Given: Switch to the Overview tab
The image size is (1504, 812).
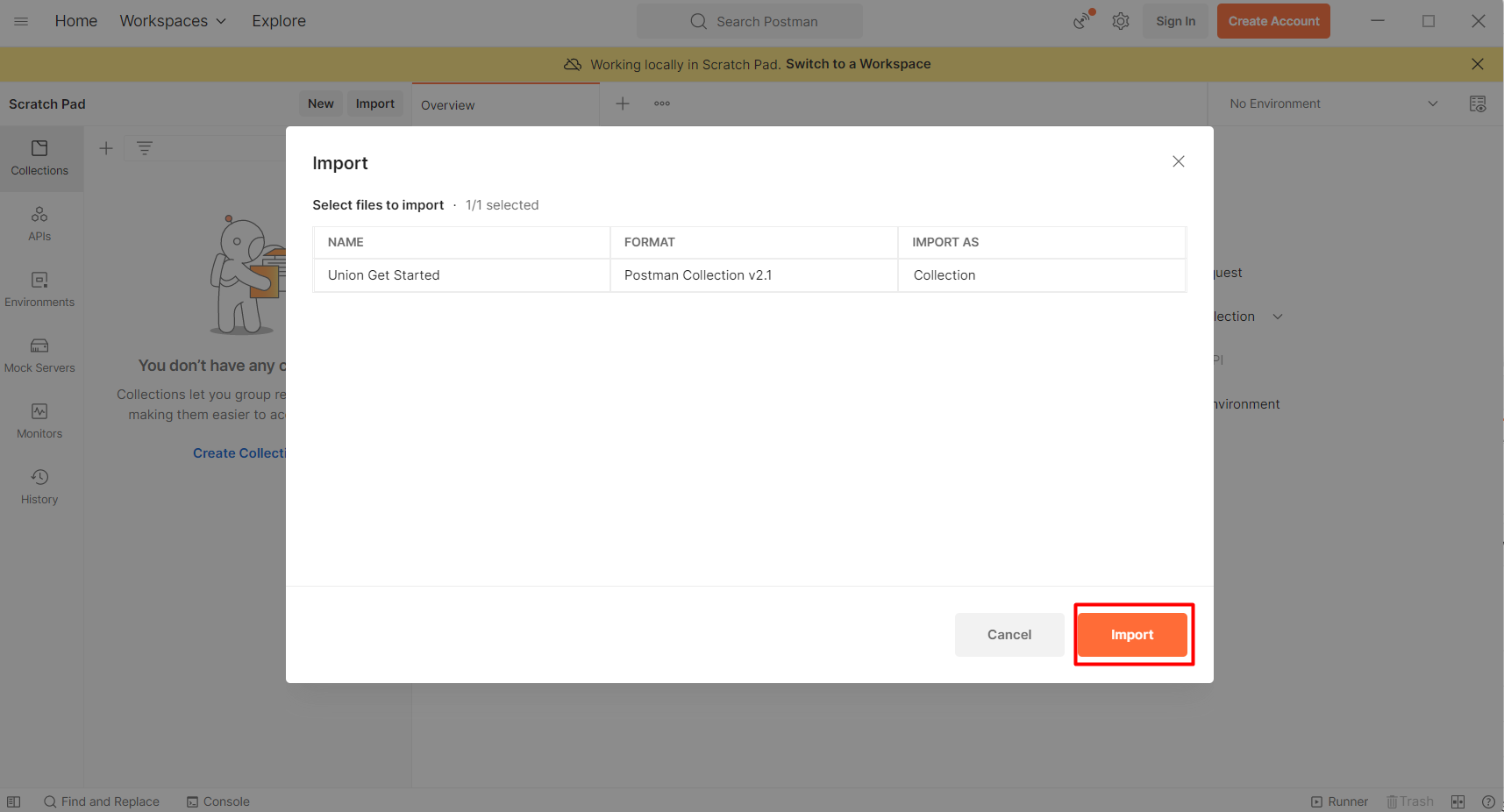Looking at the screenshot, I should [506, 104].
